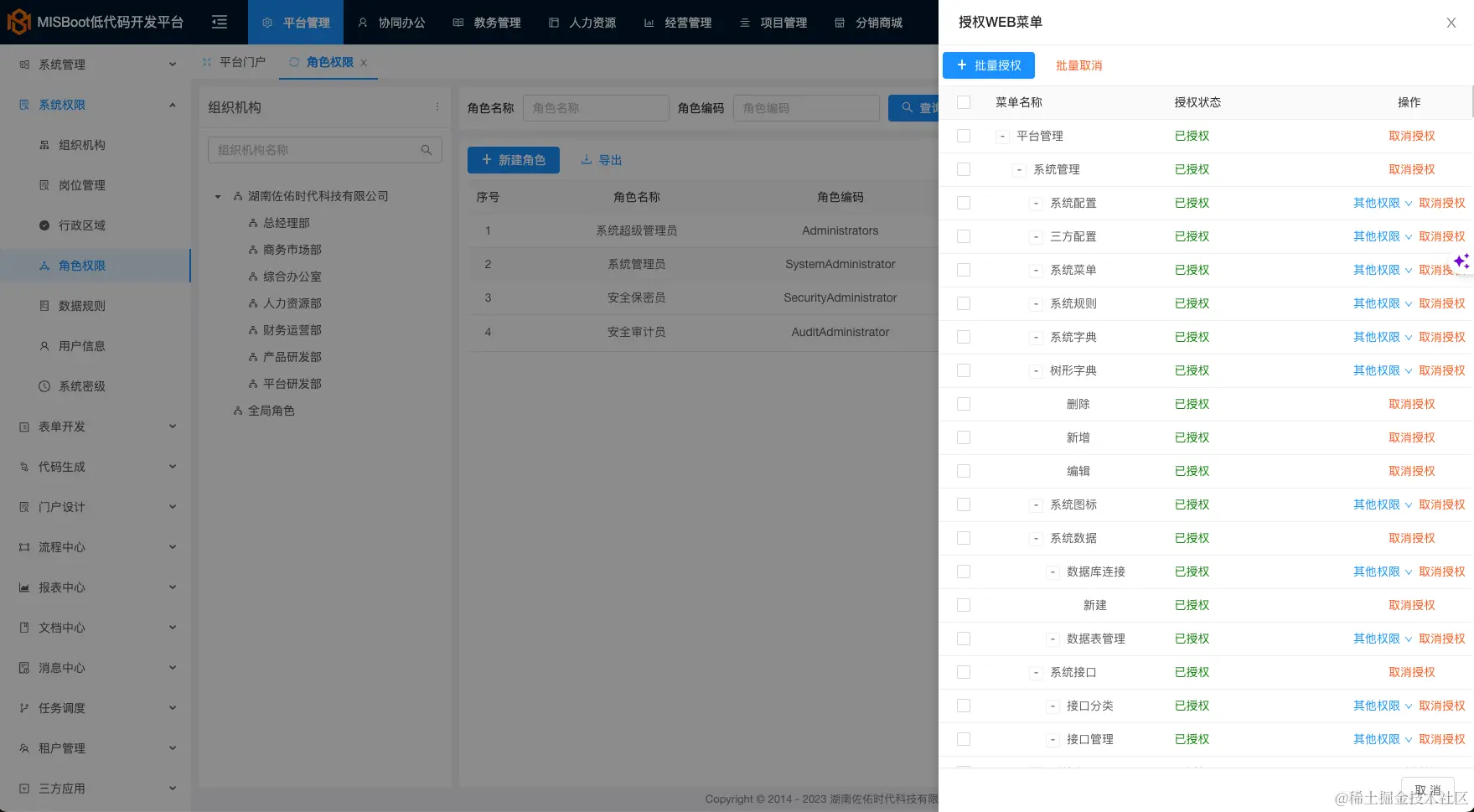Viewport: 1474px width, 812px height.
Task: Collapse the 湖南佐佑时代科技有限公司 tree node
Action: point(216,195)
